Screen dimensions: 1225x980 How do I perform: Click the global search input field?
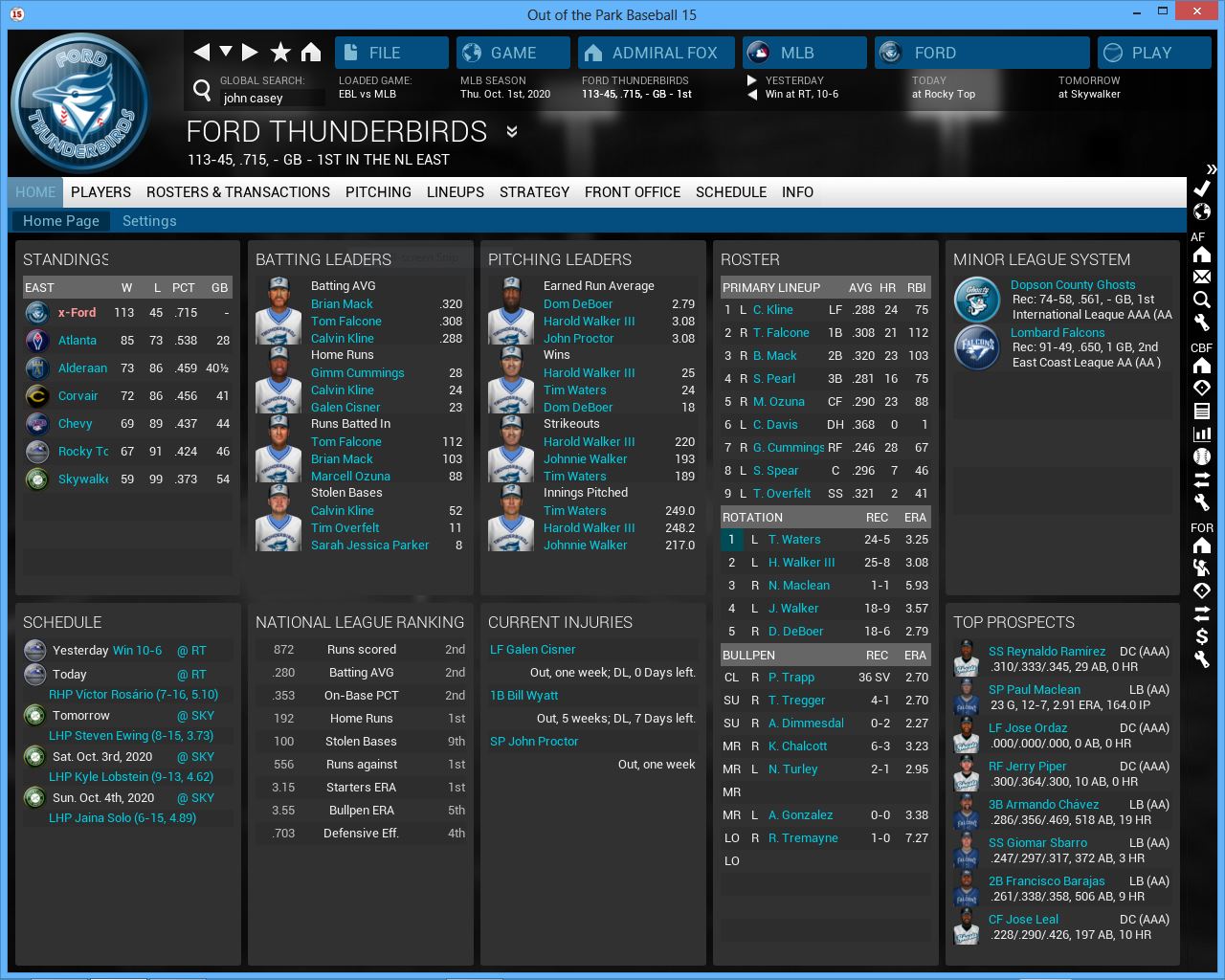point(272,98)
